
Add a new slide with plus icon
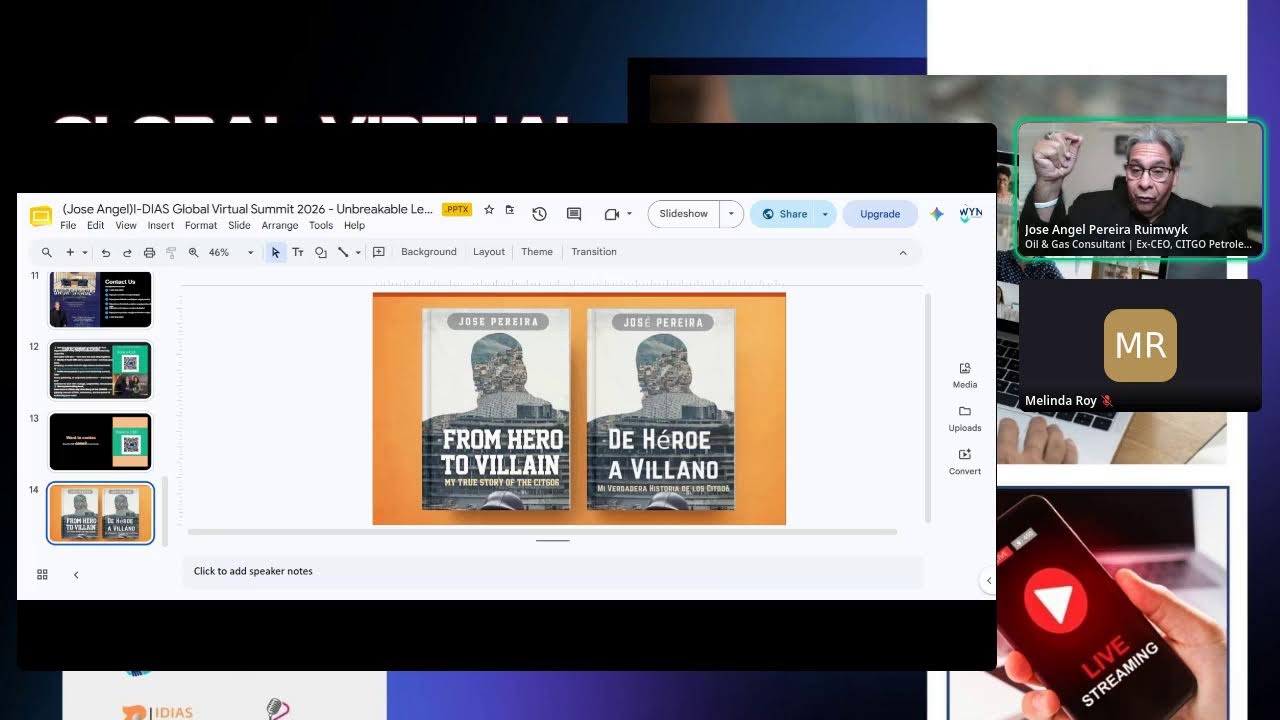pyautogui.click(x=70, y=253)
